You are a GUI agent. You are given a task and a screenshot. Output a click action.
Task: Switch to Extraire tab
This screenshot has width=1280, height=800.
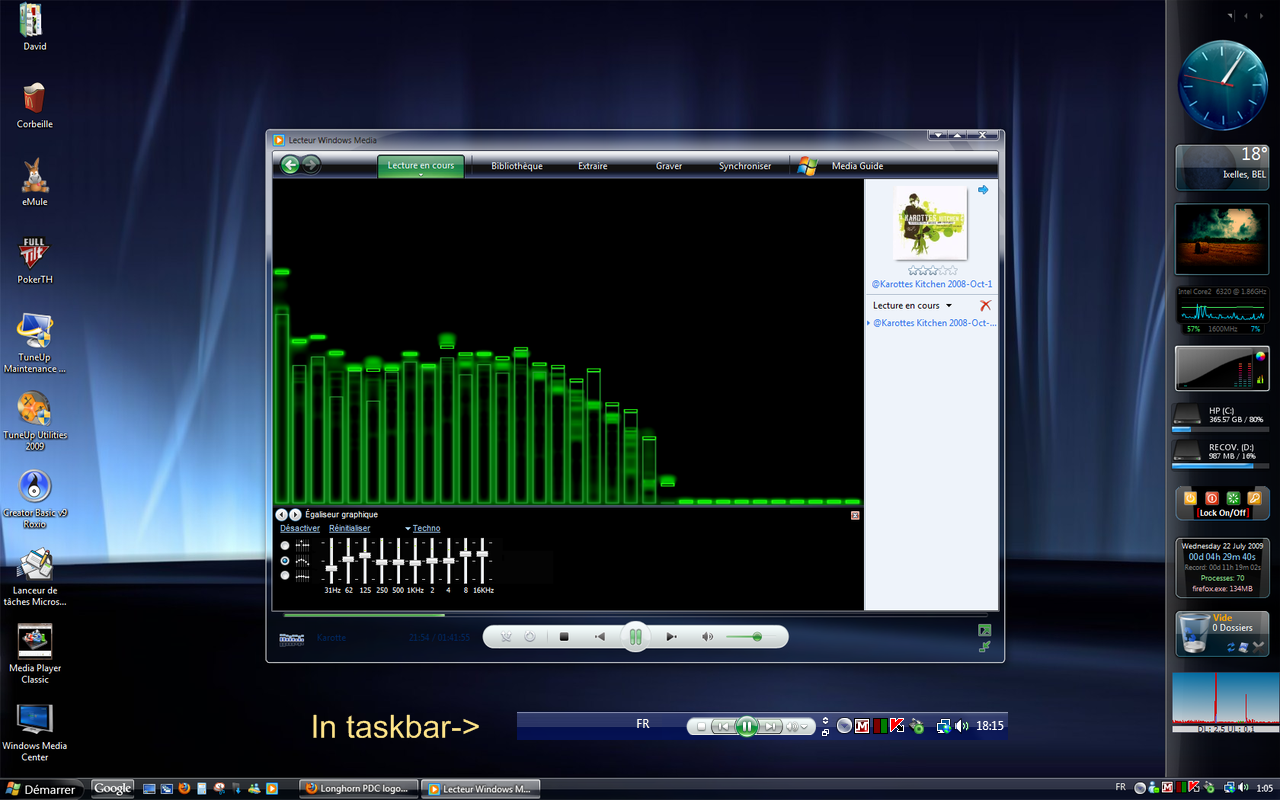click(592, 166)
